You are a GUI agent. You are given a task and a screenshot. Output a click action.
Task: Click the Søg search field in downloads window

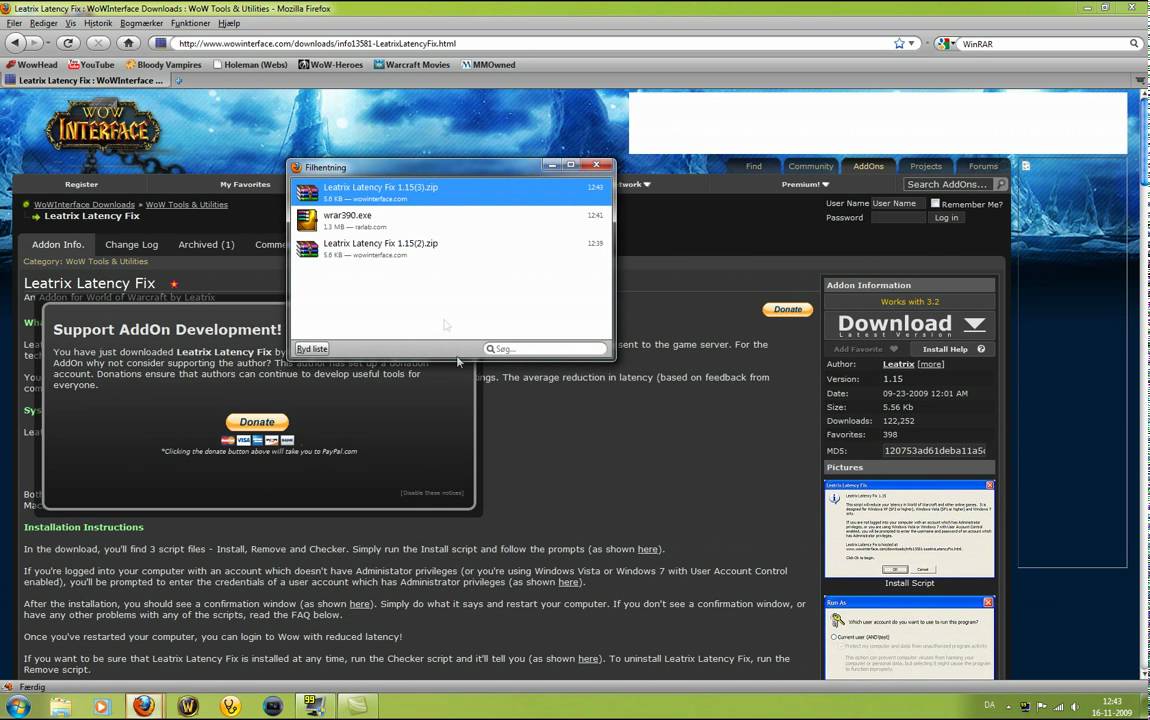click(545, 349)
